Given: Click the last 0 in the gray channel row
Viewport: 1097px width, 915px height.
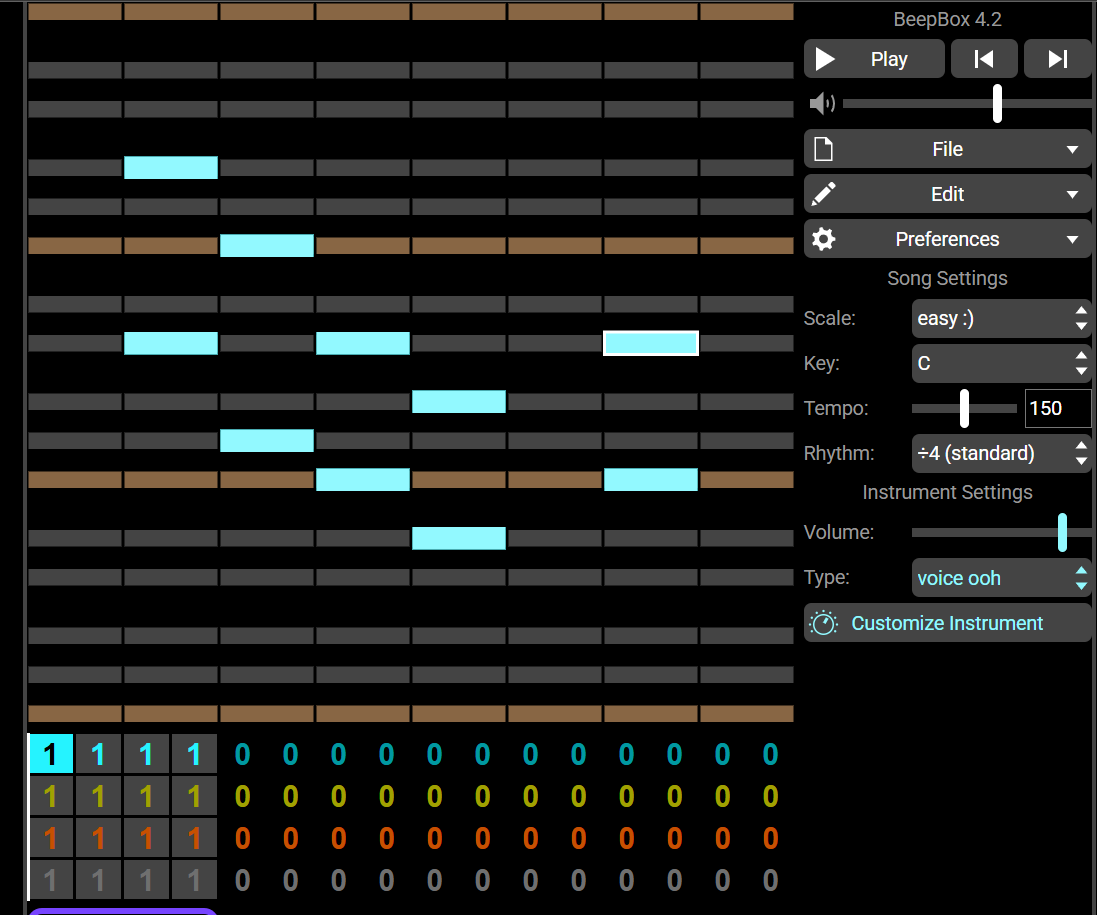Looking at the screenshot, I should click(770, 880).
